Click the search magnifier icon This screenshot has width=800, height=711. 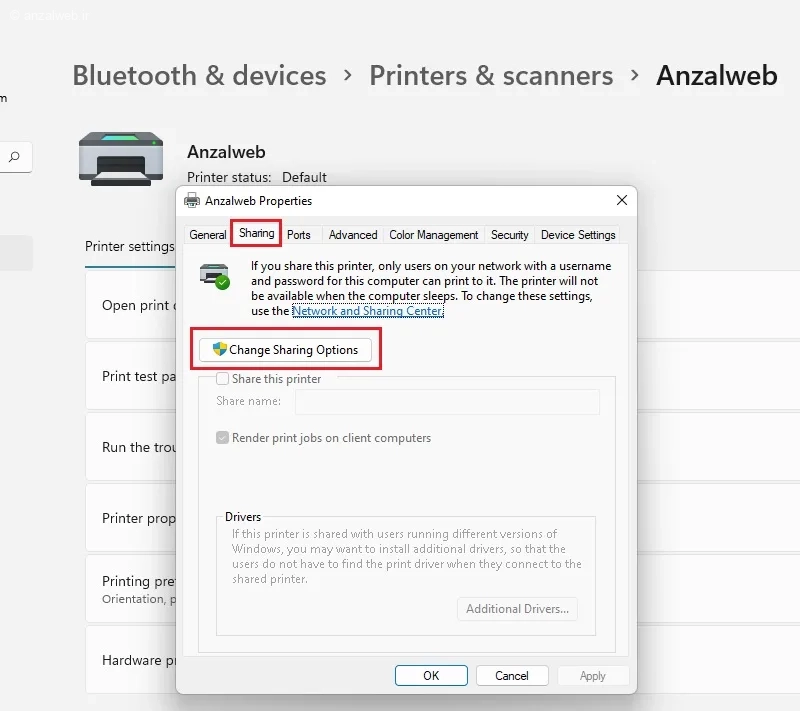[x=14, y=157]
